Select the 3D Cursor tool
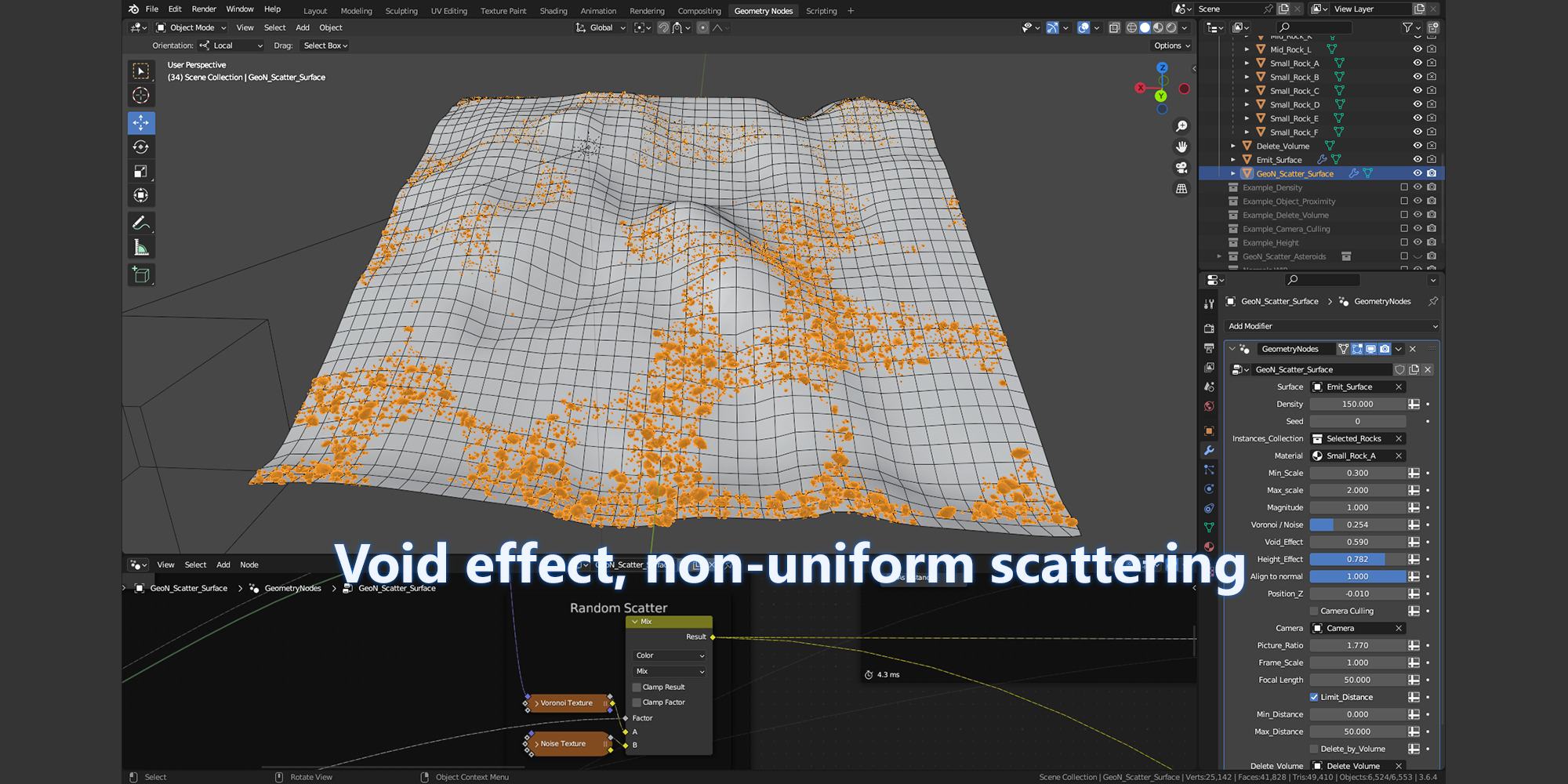Viewport: 1568px width, 784px height. pos(141,96)
